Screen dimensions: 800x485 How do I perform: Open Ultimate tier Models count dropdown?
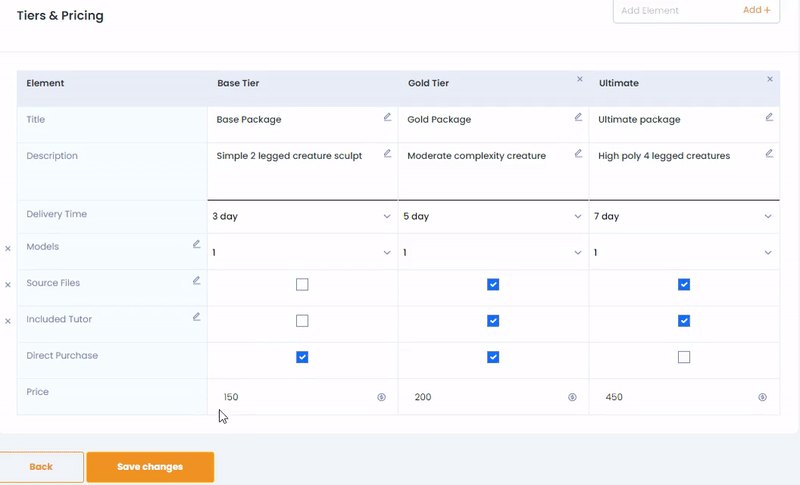pyautogui.click(x=684, y=252)
